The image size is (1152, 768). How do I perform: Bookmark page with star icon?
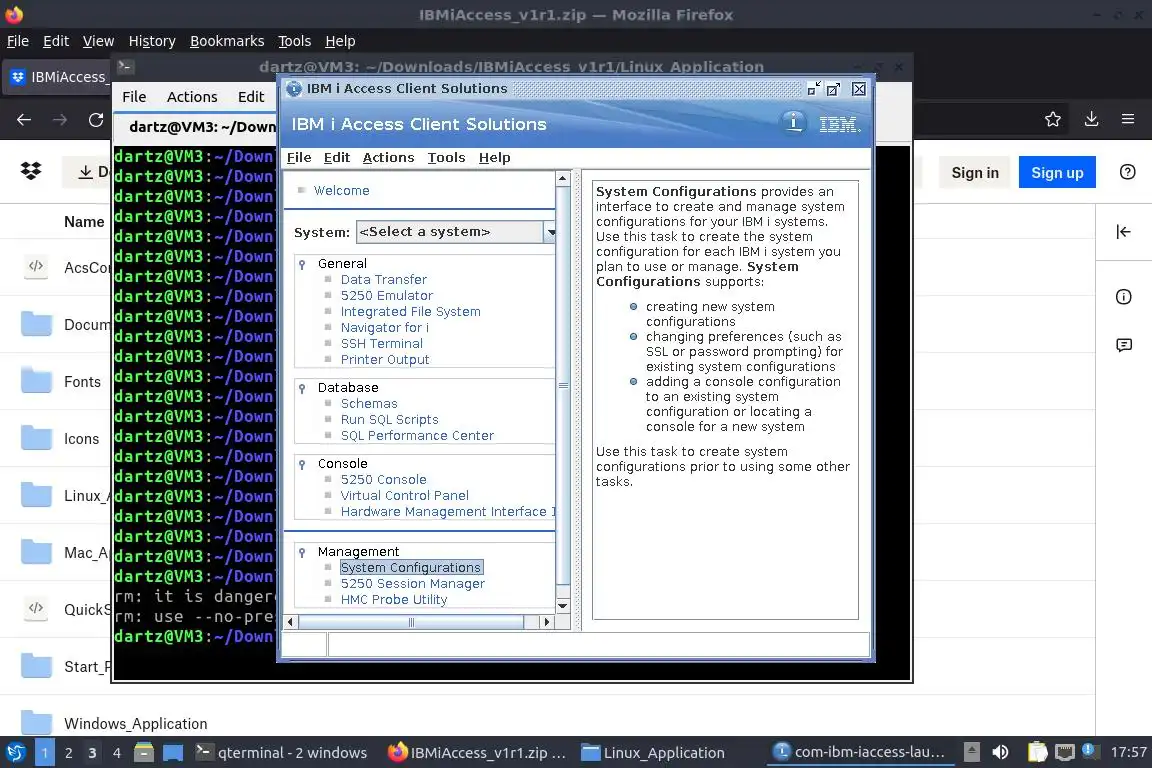tap(1053, 119)
